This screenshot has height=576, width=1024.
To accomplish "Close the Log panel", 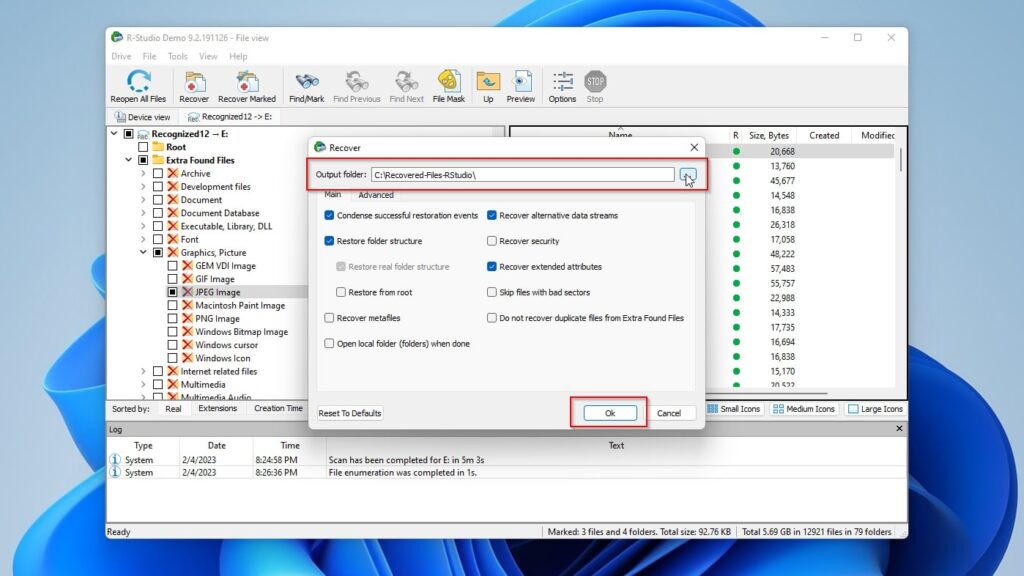I will pos(899,428).
